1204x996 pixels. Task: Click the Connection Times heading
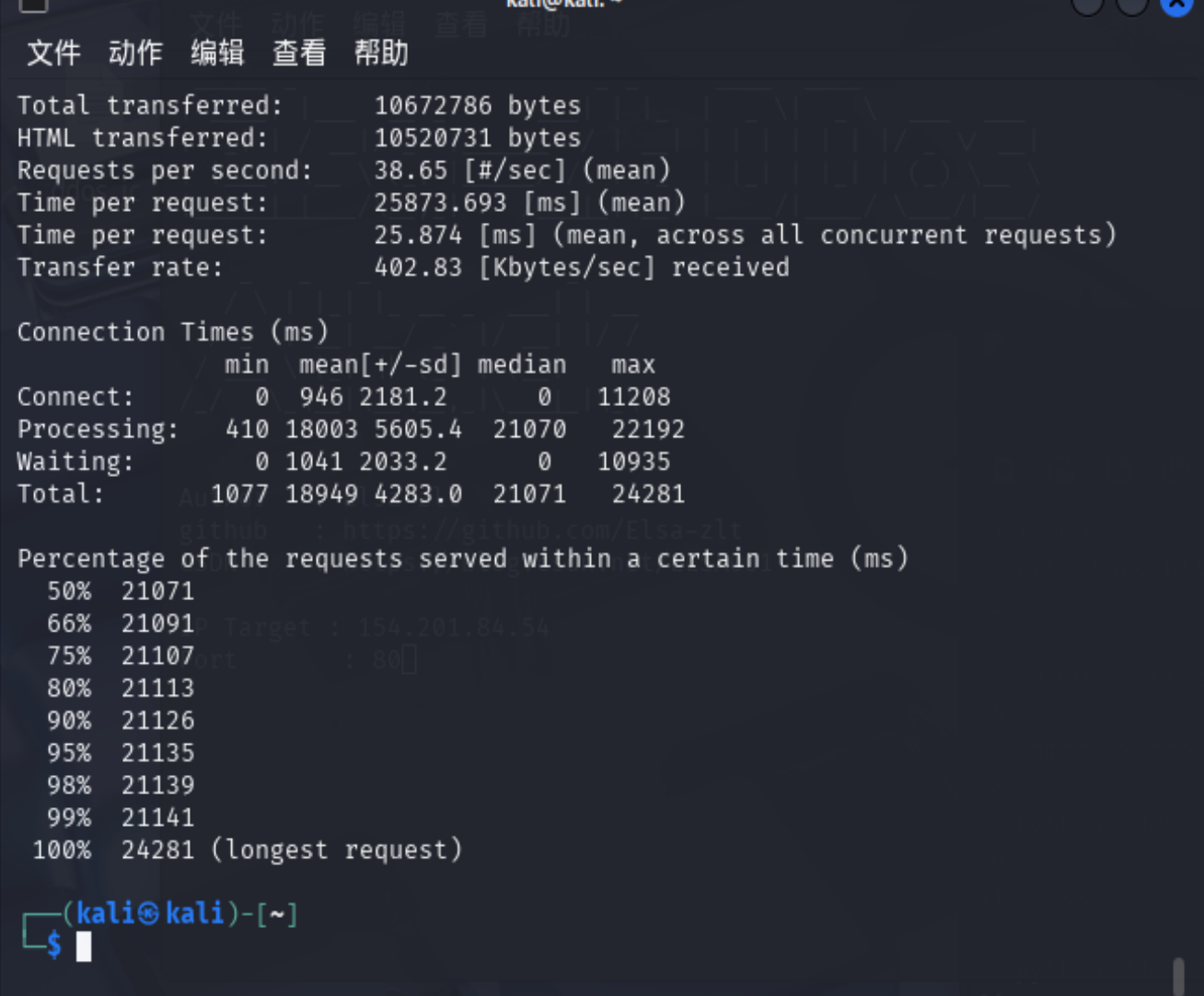(x=172, y=332)
